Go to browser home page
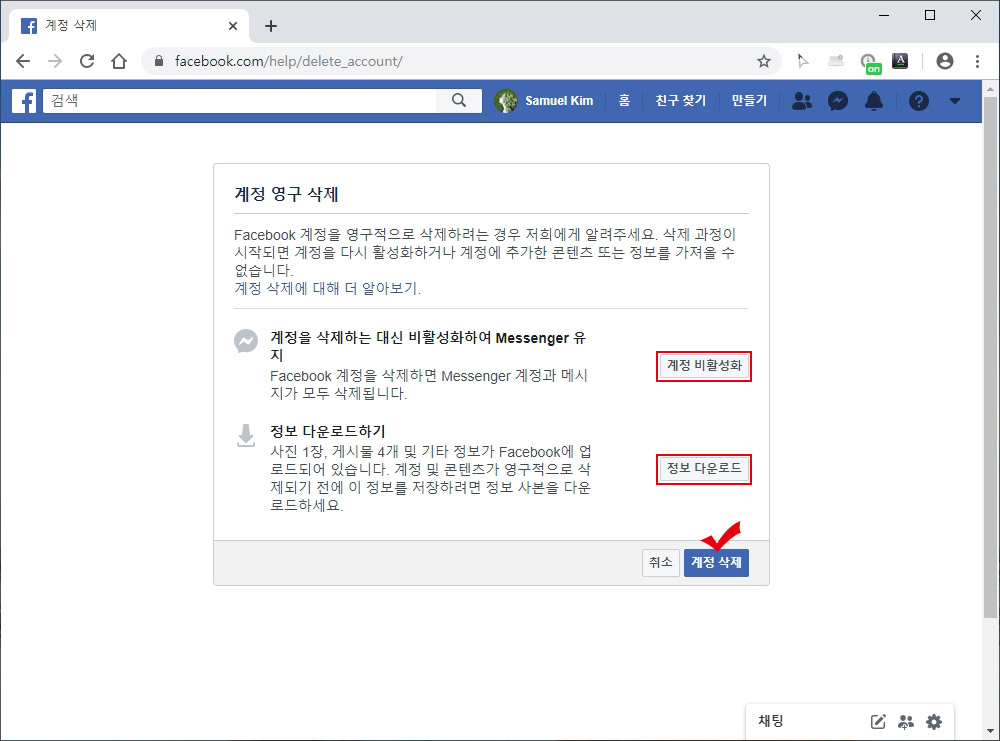Viewport: 1000px width, 741px height. pyautogui.click(x=119, y=61)
